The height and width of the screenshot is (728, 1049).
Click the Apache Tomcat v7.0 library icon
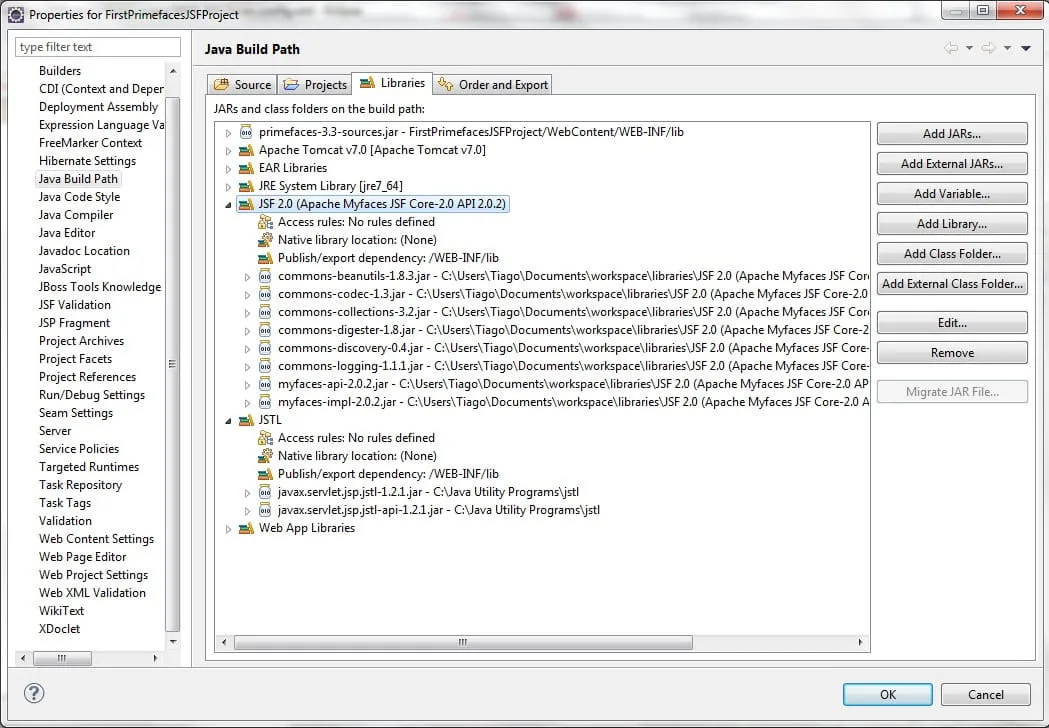coord(246,150)
